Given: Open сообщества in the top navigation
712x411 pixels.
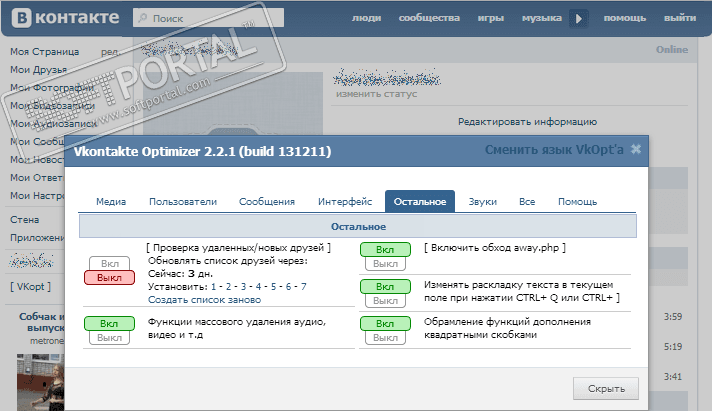Looking at the screenshot, I should point(429,18).
